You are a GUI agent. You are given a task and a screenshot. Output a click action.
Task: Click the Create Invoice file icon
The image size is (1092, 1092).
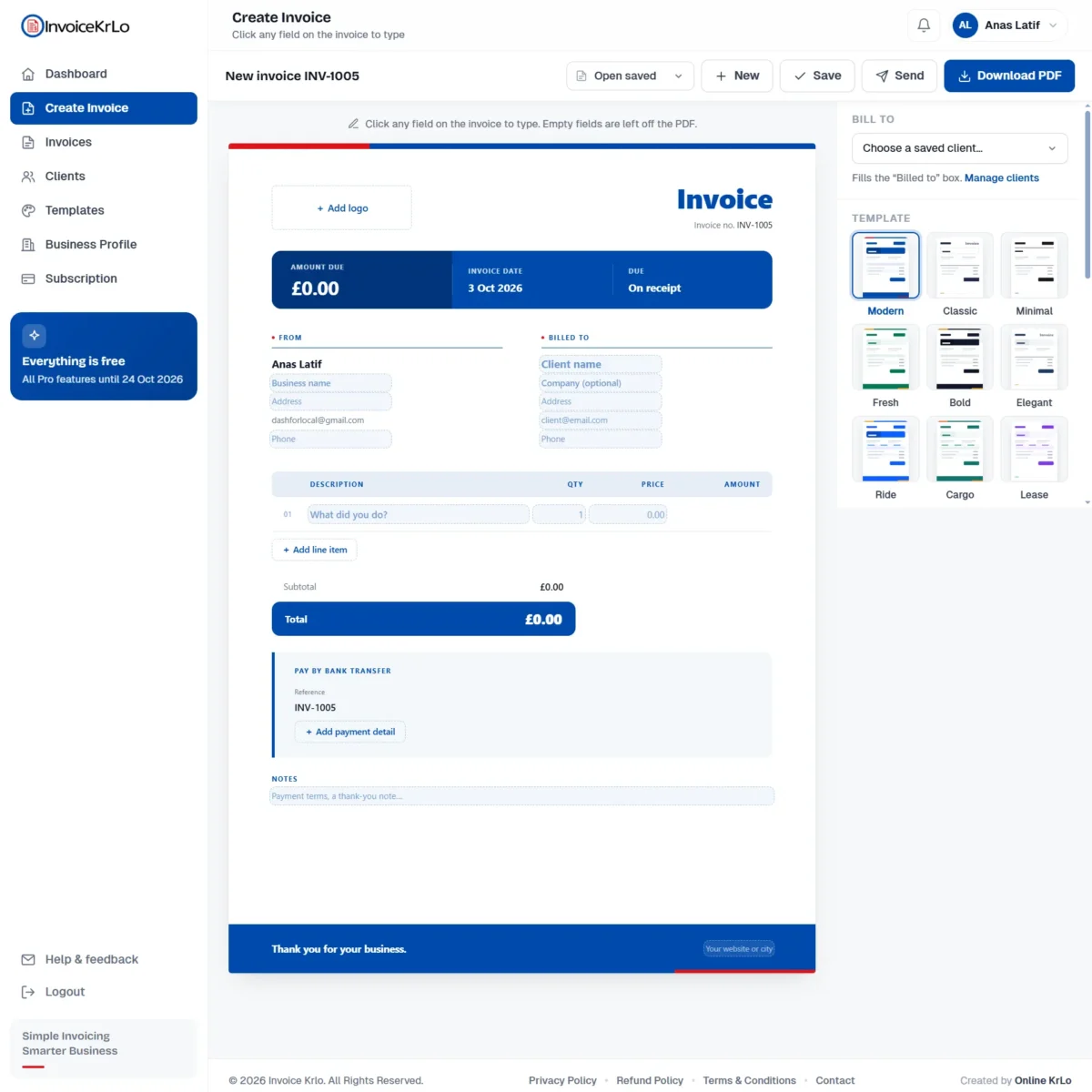click(28, 108)
